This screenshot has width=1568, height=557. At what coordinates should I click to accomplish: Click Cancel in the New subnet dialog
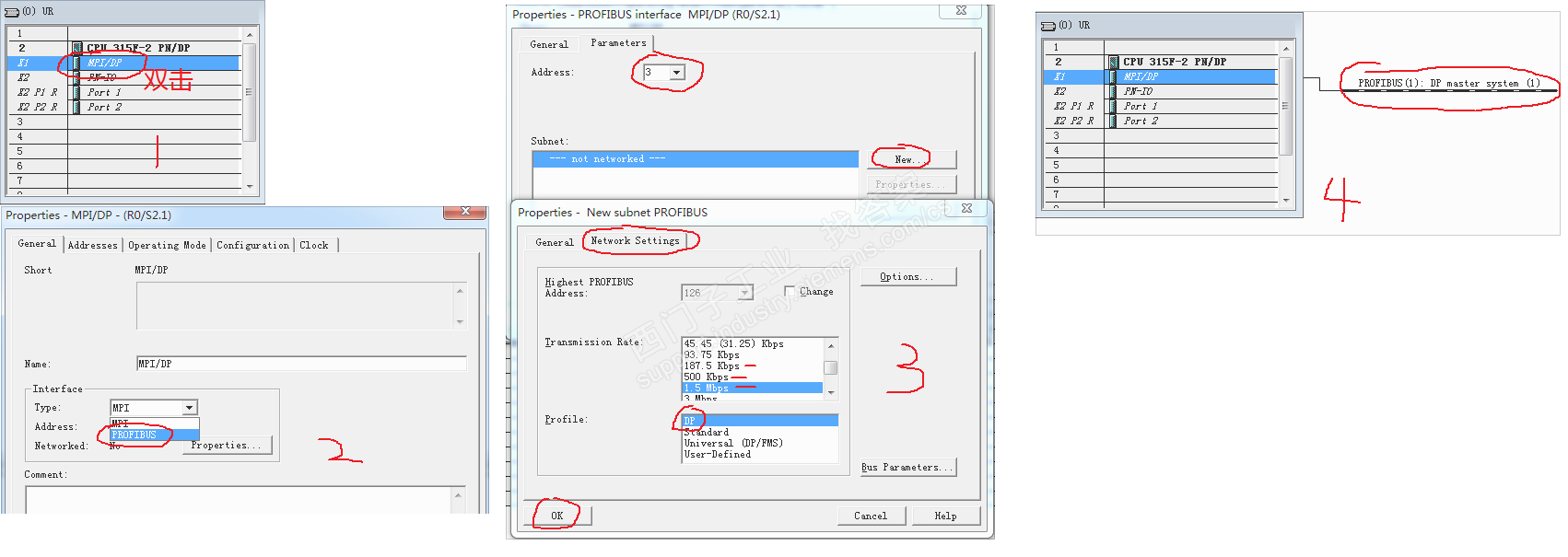[871, 516]
